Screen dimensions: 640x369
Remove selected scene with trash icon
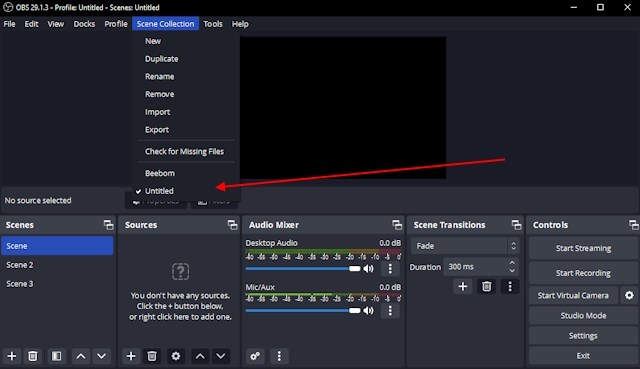(33, 356)
